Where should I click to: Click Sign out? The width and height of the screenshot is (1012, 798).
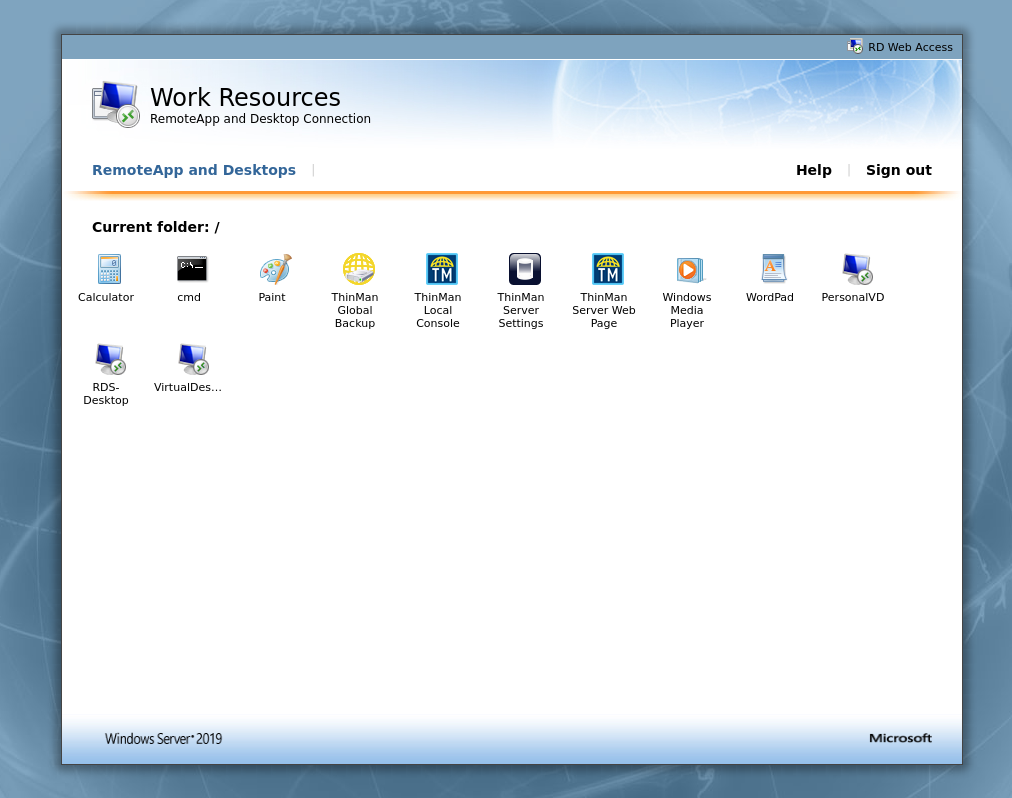tap(898, 170)
